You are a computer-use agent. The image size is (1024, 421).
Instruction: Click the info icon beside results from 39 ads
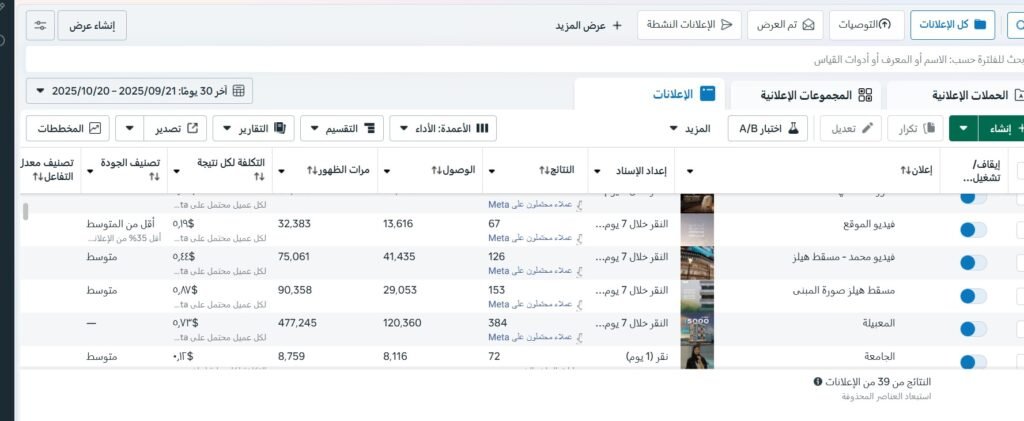818,382
